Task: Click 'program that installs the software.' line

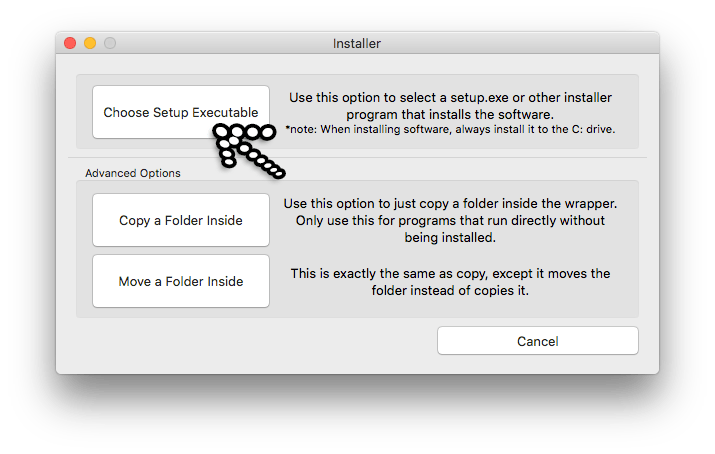Action: (x=450, y=114)
